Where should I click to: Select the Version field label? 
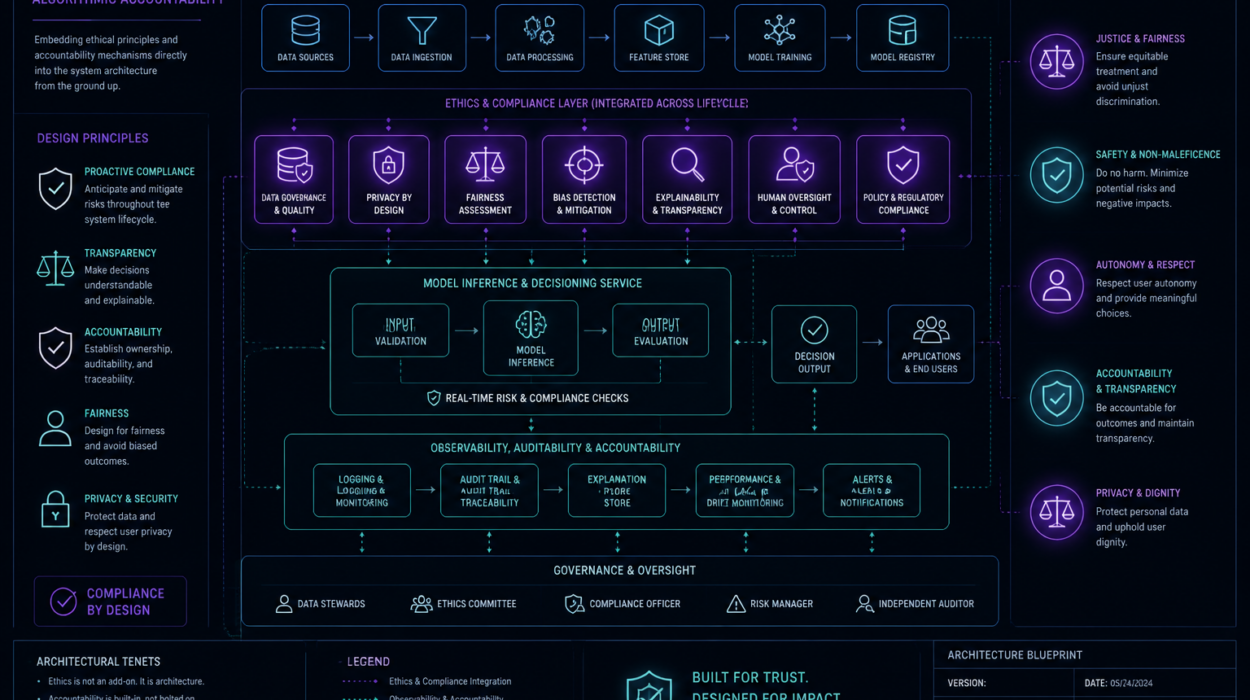pos(968,683)
